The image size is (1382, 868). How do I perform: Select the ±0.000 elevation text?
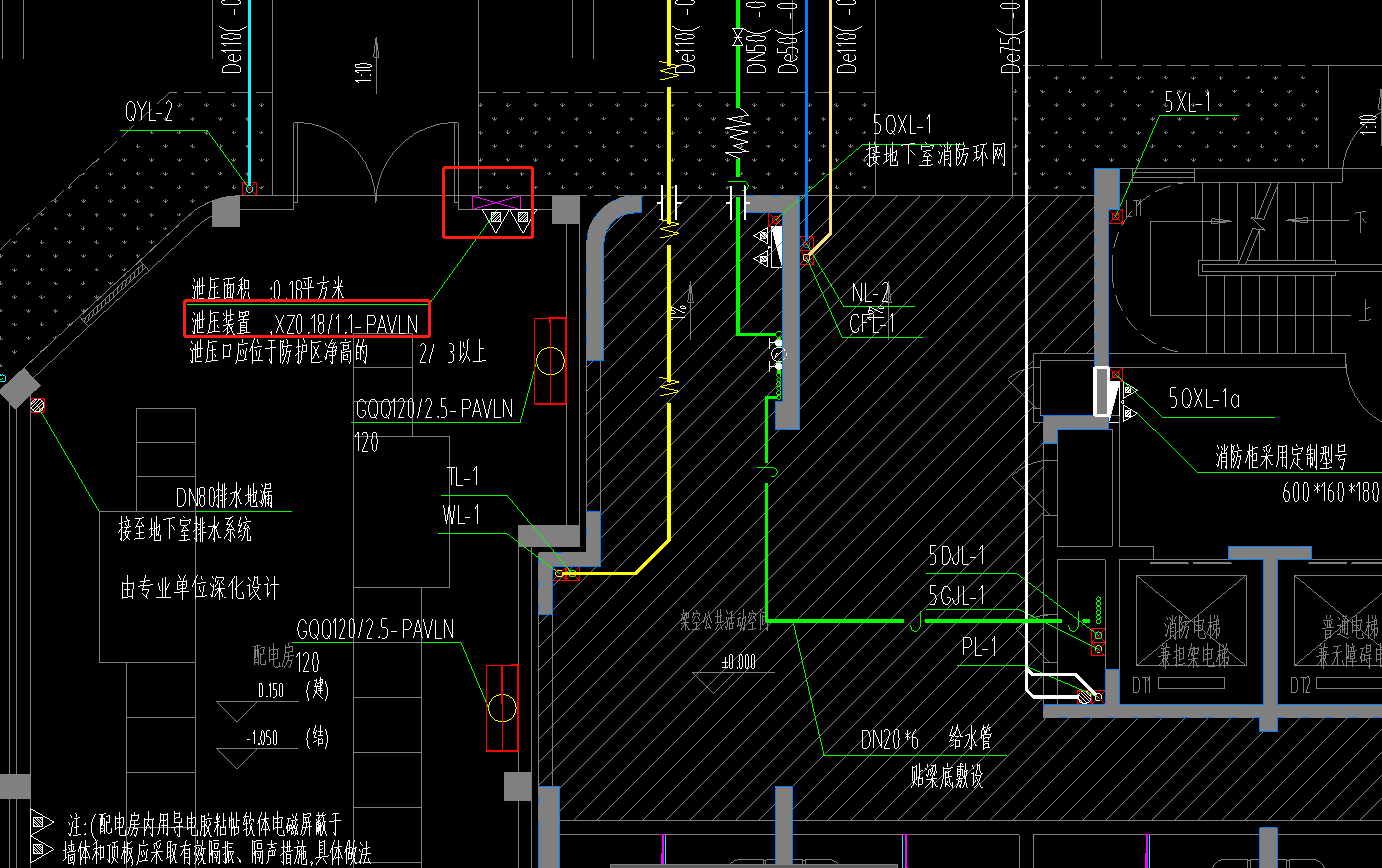pyautogui.click(x=739, y=661)
